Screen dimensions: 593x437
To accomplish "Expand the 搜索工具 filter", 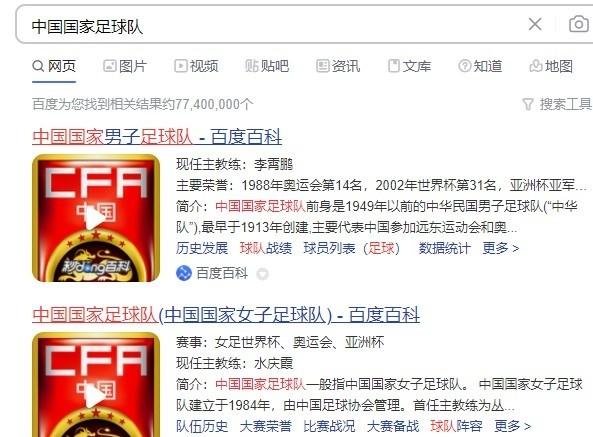I will 557,104.
